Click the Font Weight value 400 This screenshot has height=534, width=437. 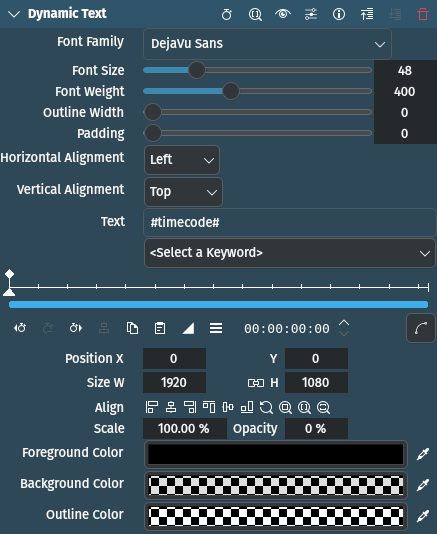[x=405, y=92]
